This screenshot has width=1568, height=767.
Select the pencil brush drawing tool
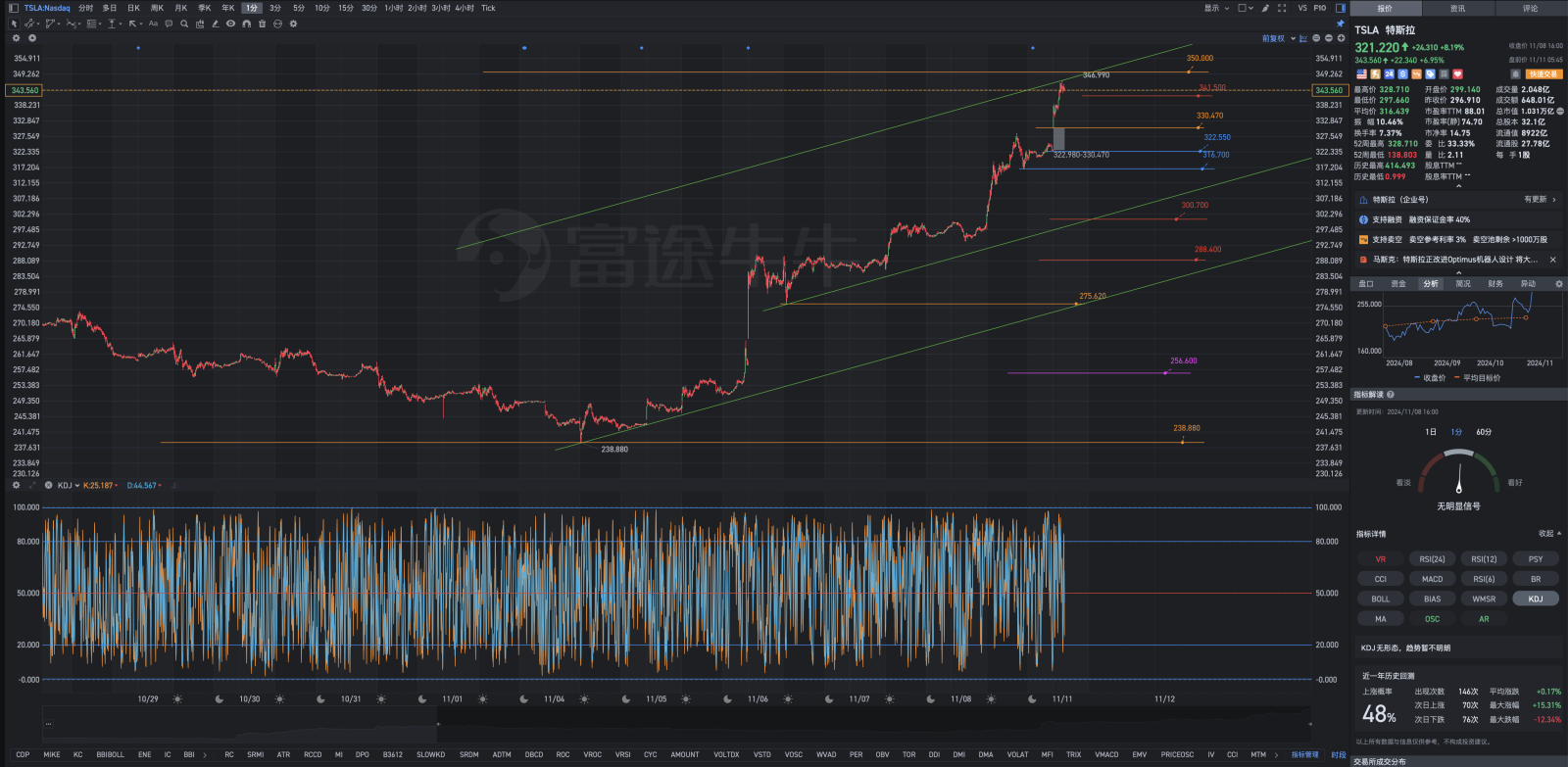coord(216,24)
